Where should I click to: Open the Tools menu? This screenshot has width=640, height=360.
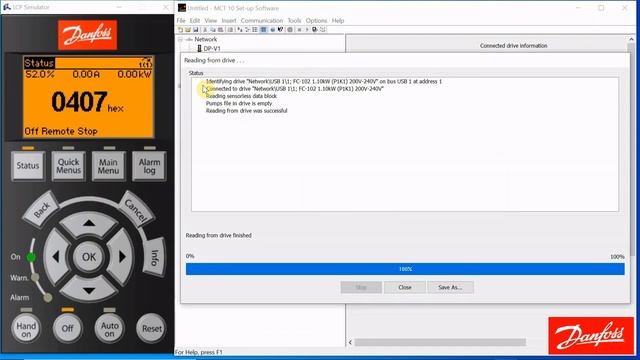point(294,20)
